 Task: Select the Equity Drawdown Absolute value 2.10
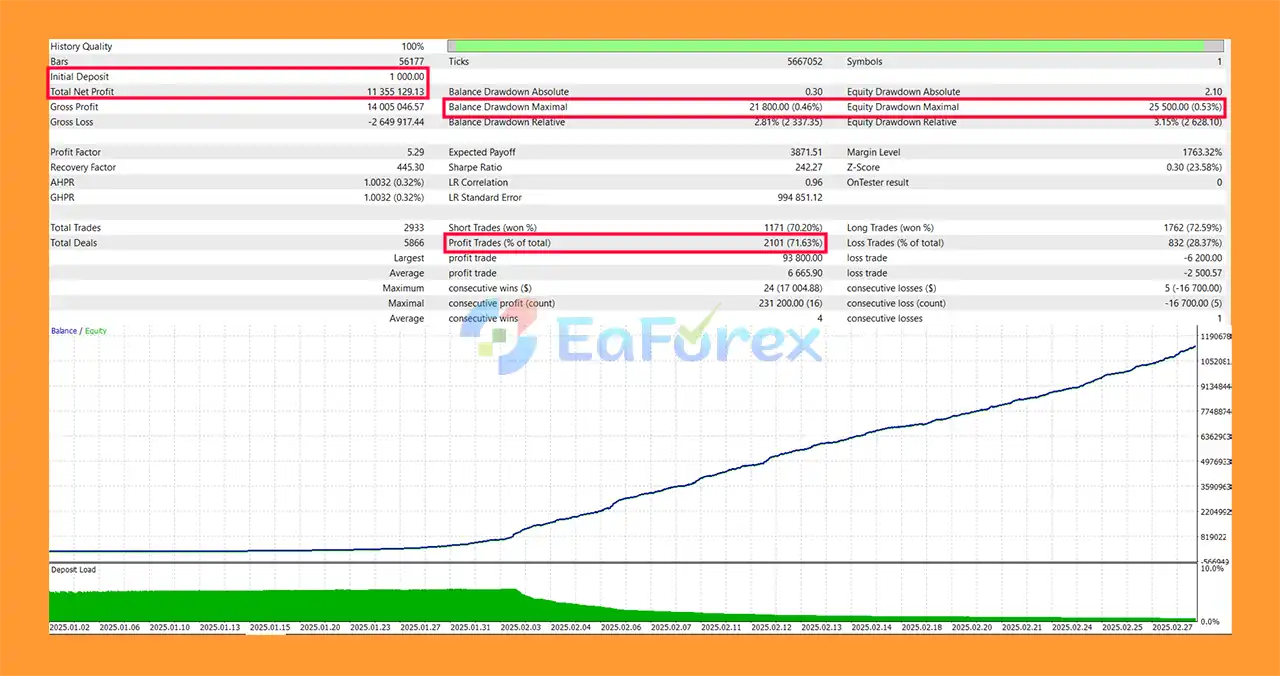(x=1211, y=92)
